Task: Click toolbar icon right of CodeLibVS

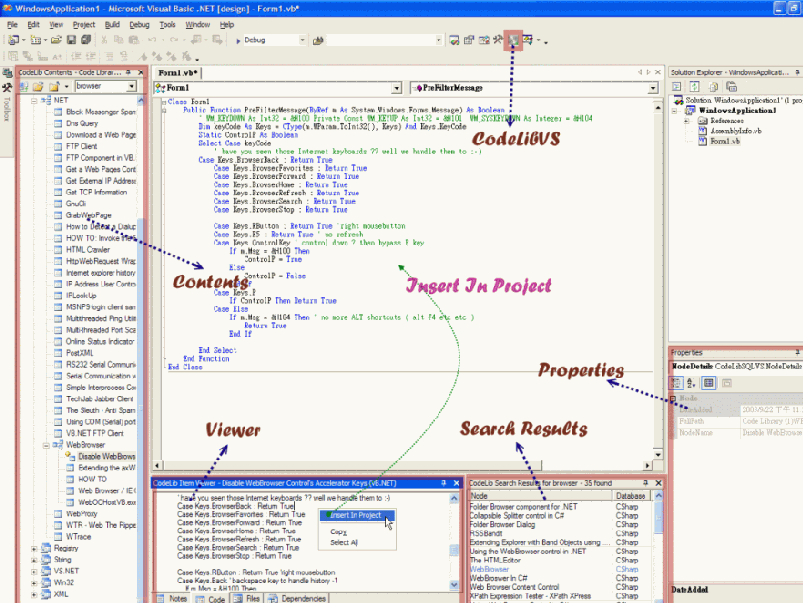Action: coord(527,40)
